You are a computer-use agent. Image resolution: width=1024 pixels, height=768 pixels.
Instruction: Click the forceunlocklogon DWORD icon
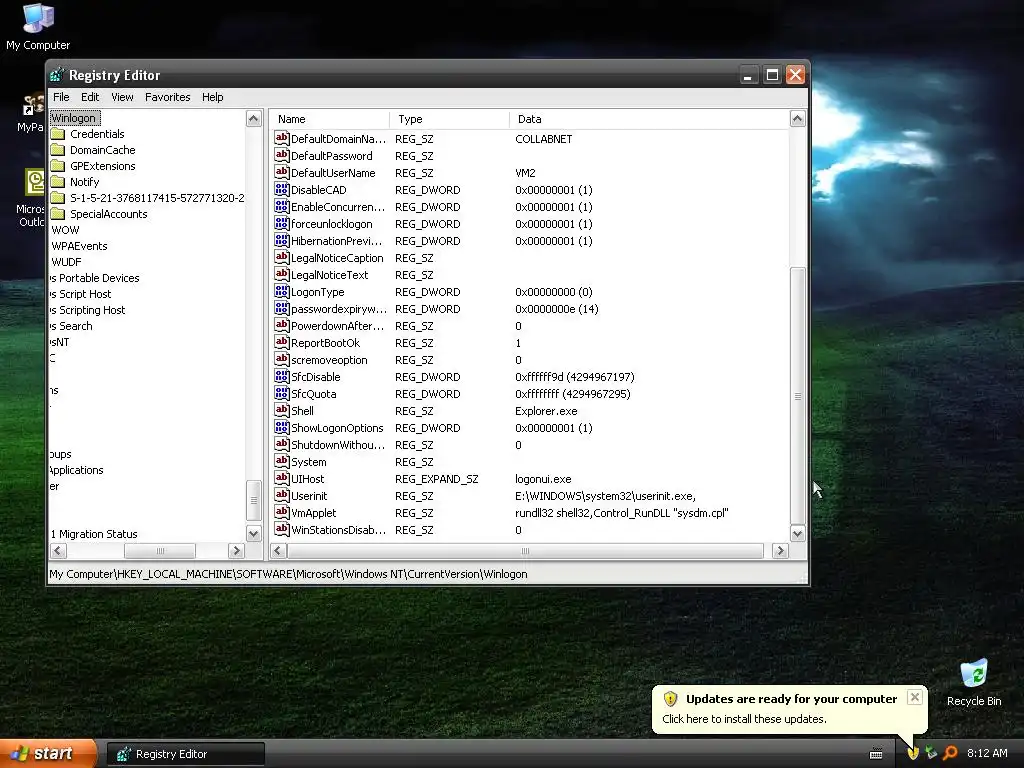(281, 223)
